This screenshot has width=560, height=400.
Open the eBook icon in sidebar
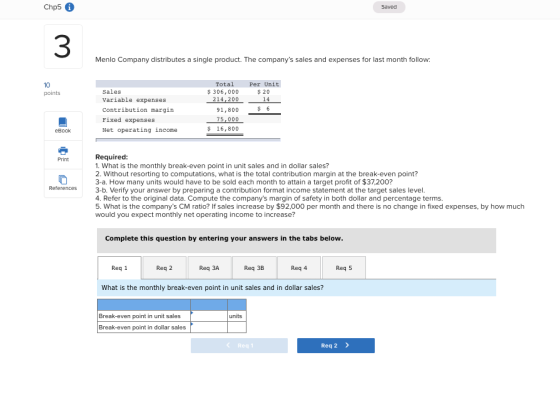click(63, 122)
